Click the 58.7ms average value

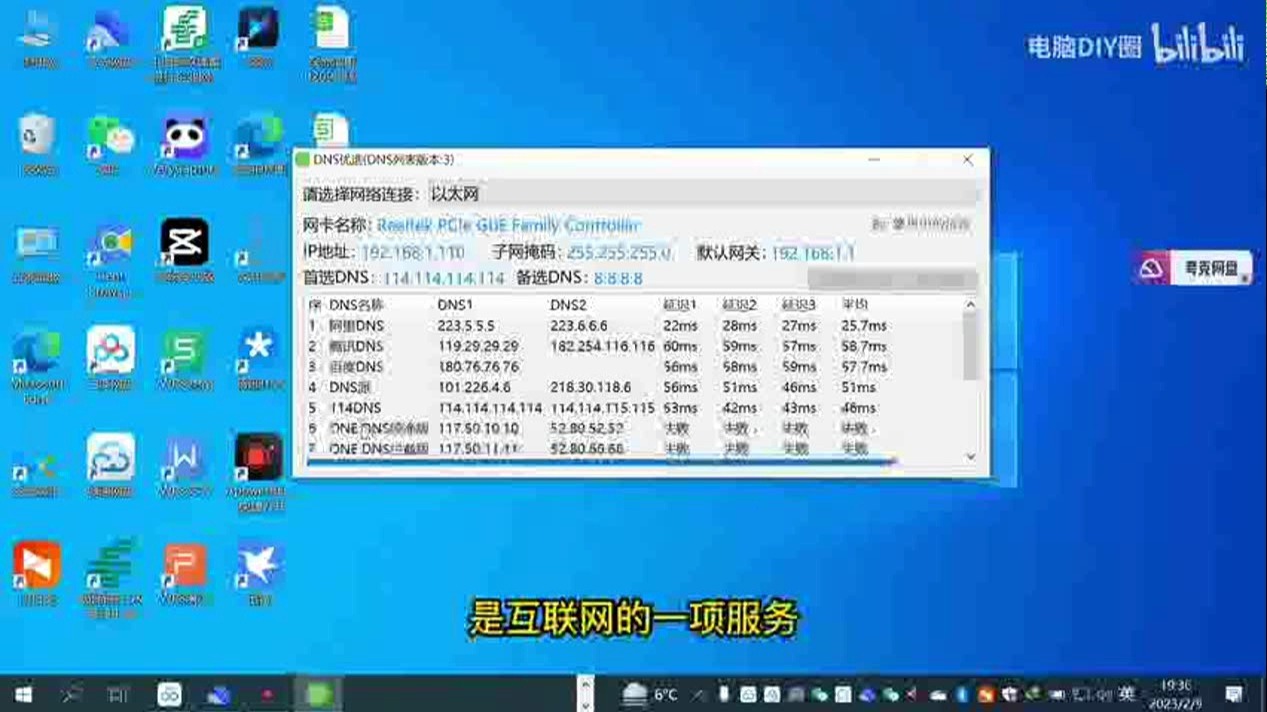(x=863, y=346)
